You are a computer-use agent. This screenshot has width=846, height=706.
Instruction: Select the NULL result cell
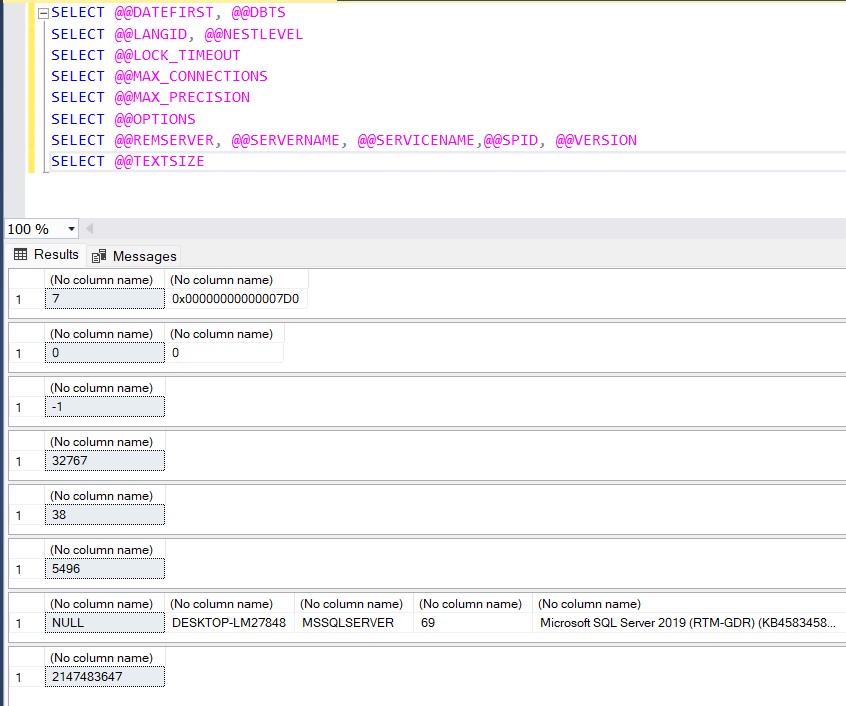click(105, 622)
